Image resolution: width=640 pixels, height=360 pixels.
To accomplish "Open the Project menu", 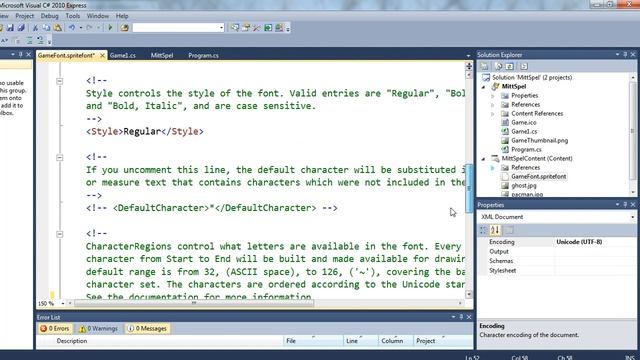I will click(24, 16).
